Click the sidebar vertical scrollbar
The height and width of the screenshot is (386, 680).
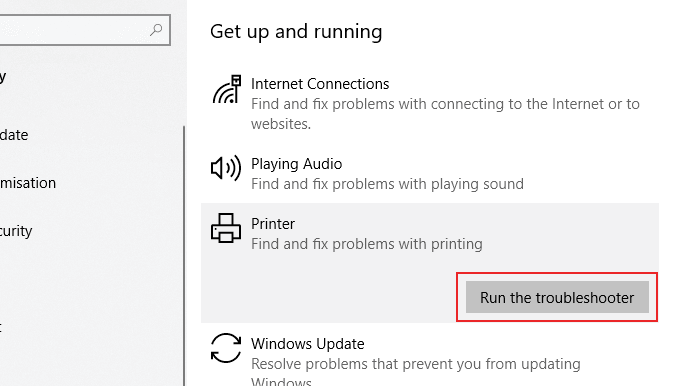184,256
